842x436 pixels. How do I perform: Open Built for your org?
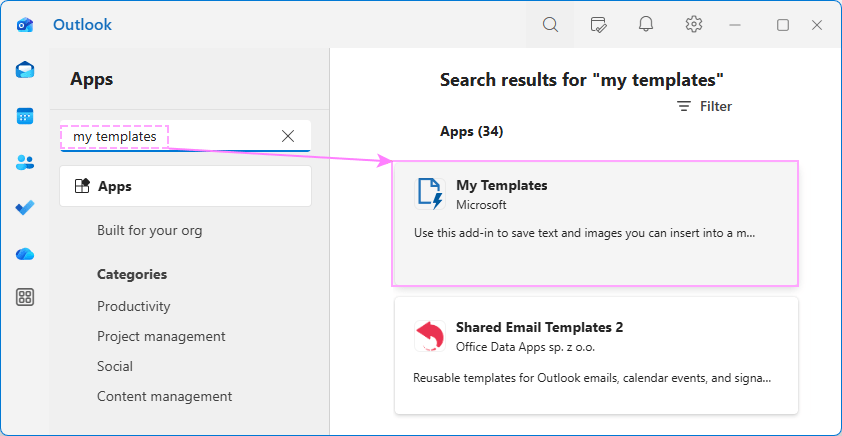tap(150, 231)
